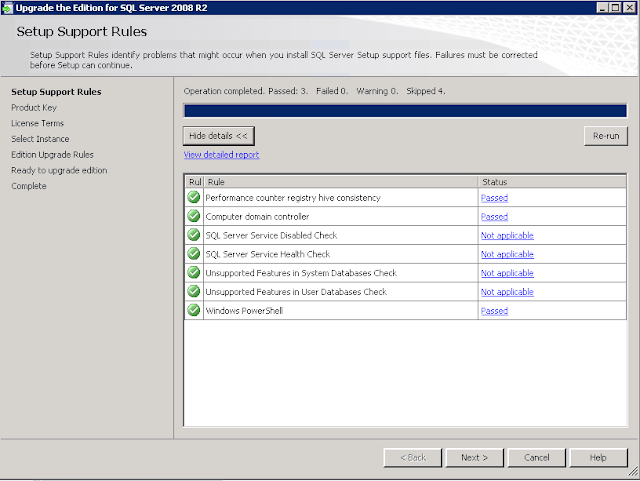Select the Computer domain controller rule text
The width and height of the screenshot is (640, 481).
[x=257, y=217]
